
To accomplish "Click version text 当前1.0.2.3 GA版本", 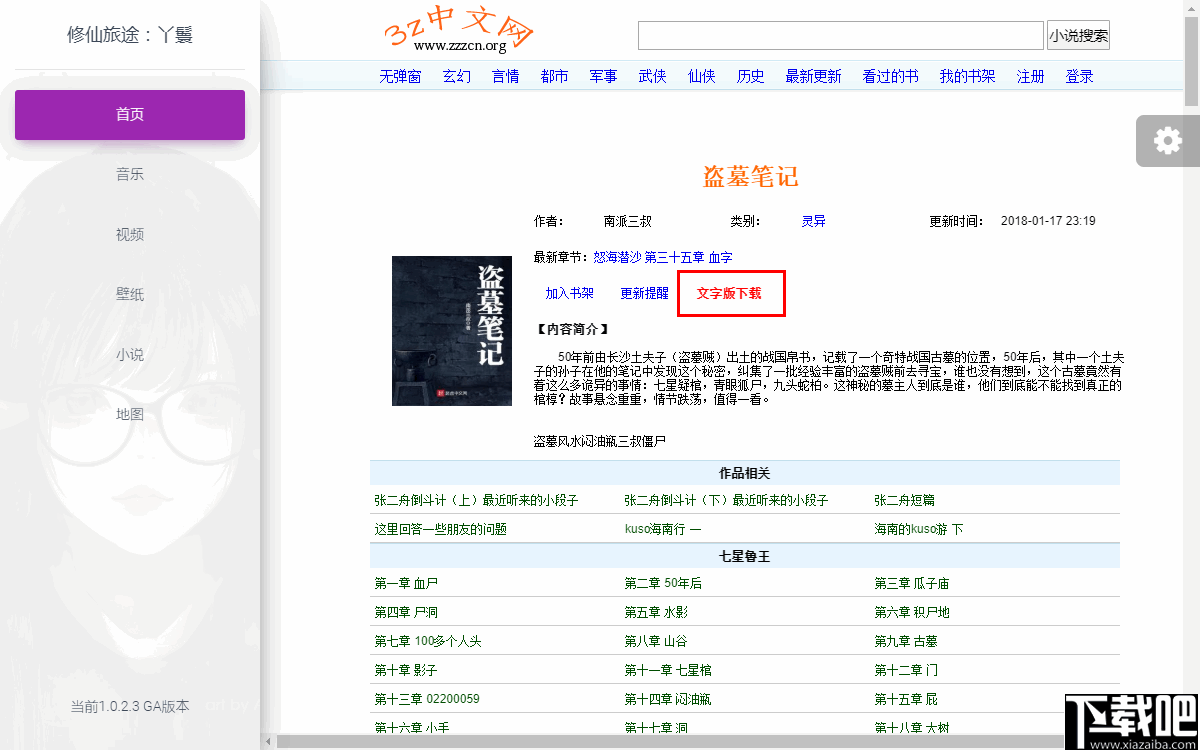I will coord(130,706).
